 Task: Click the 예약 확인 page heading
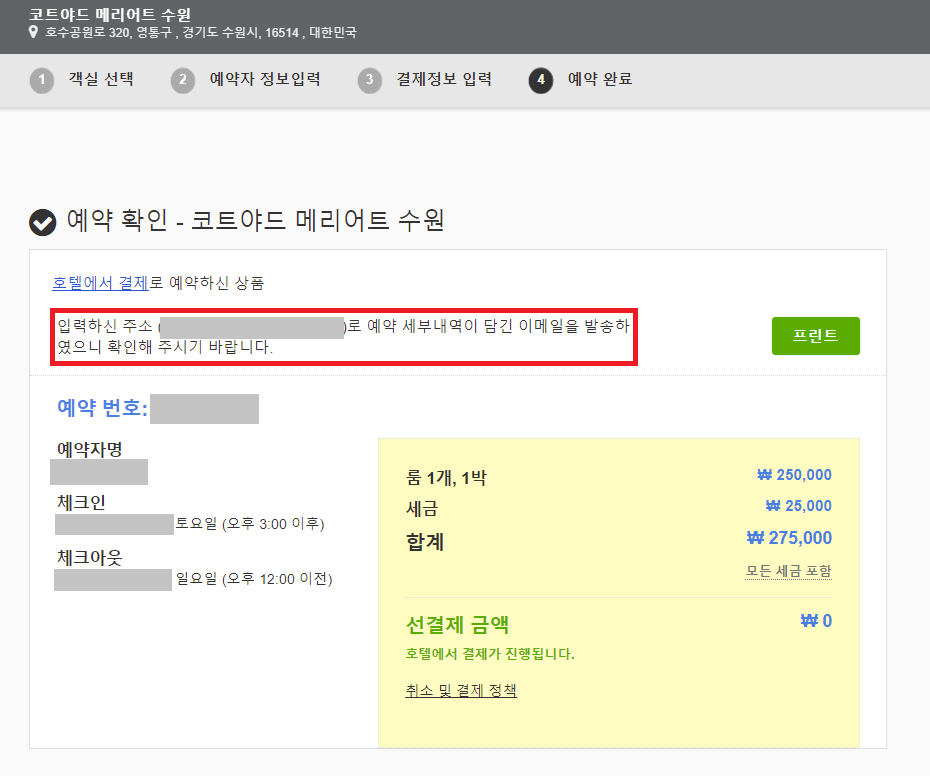tap(255, 221)
